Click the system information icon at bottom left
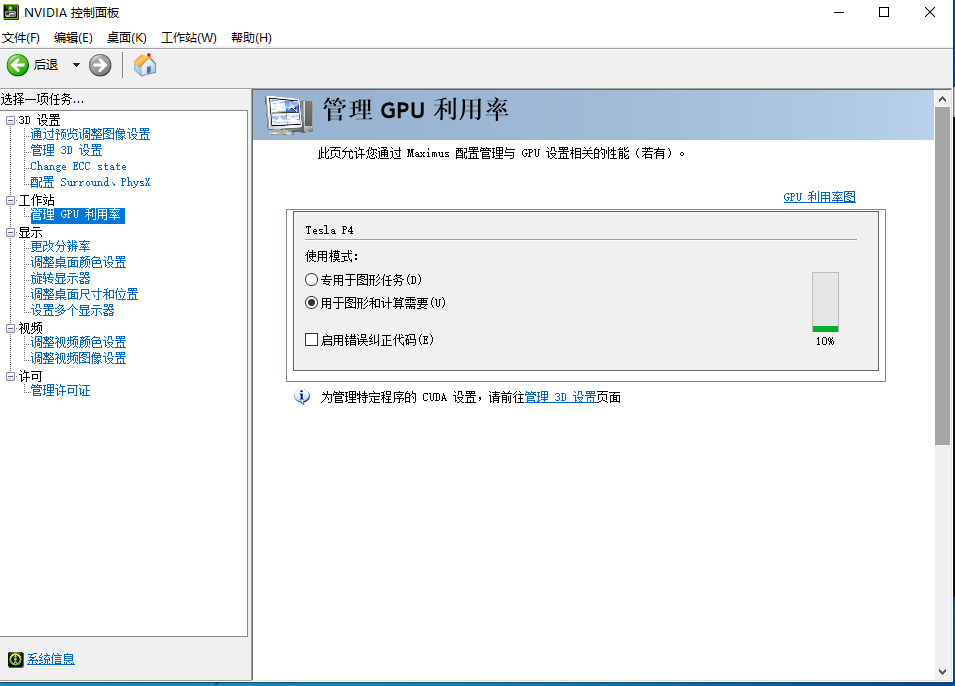Screen dimensions: 955x686 (x=16, y=659)
